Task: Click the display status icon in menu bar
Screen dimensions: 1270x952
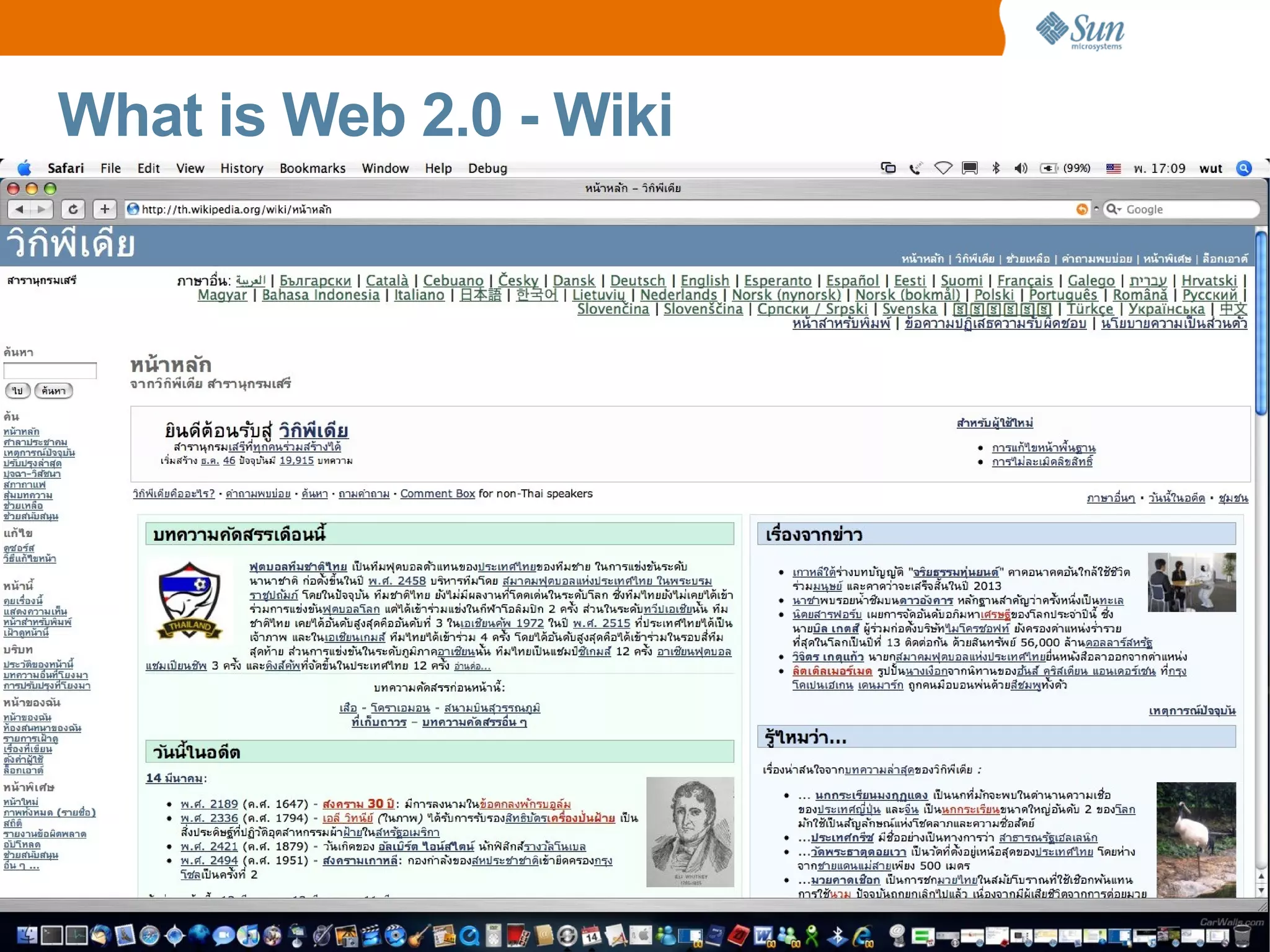Action: [x=970, y=168]
